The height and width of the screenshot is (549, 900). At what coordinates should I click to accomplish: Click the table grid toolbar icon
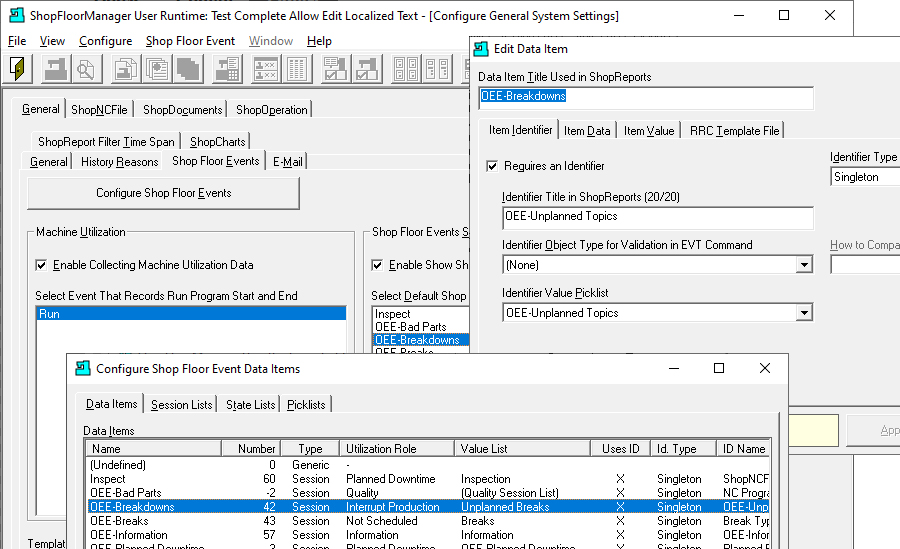[297, 69]
